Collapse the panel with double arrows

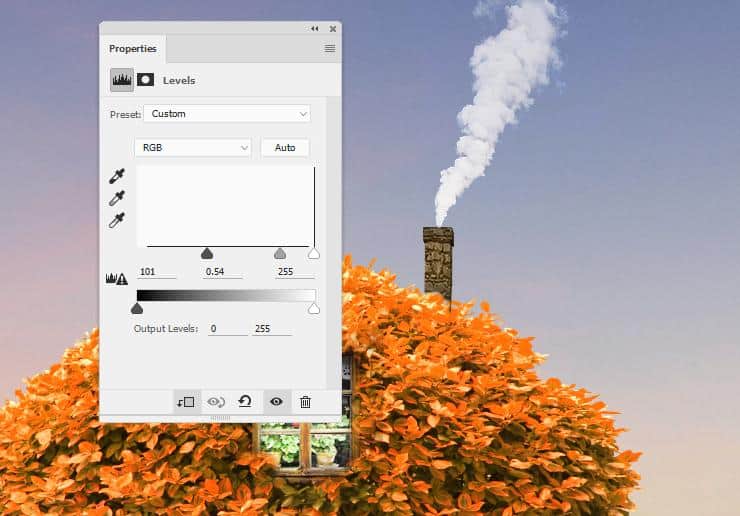point(316,29)
